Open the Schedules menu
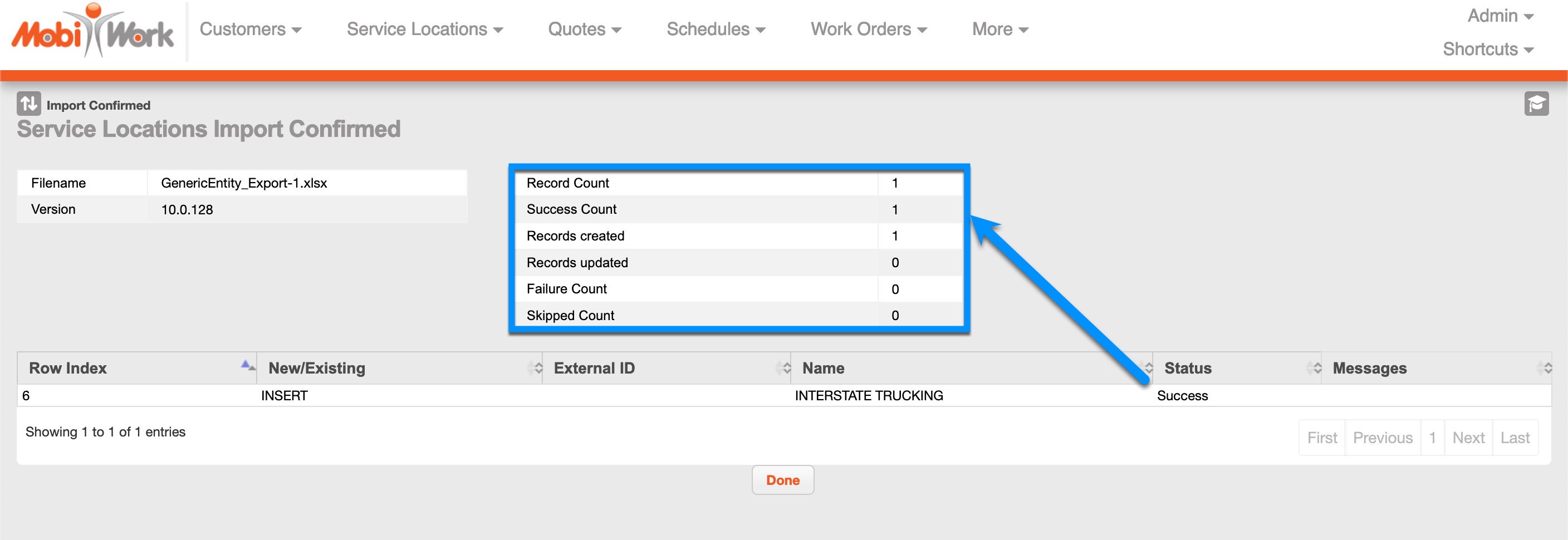This screenshot has width=1568, height=540. point(715,29)
